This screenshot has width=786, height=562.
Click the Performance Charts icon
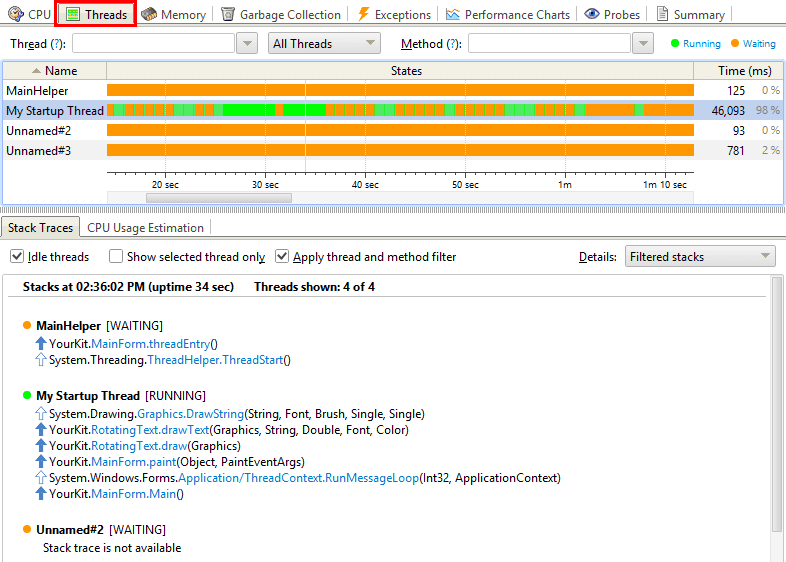point(453,15)
